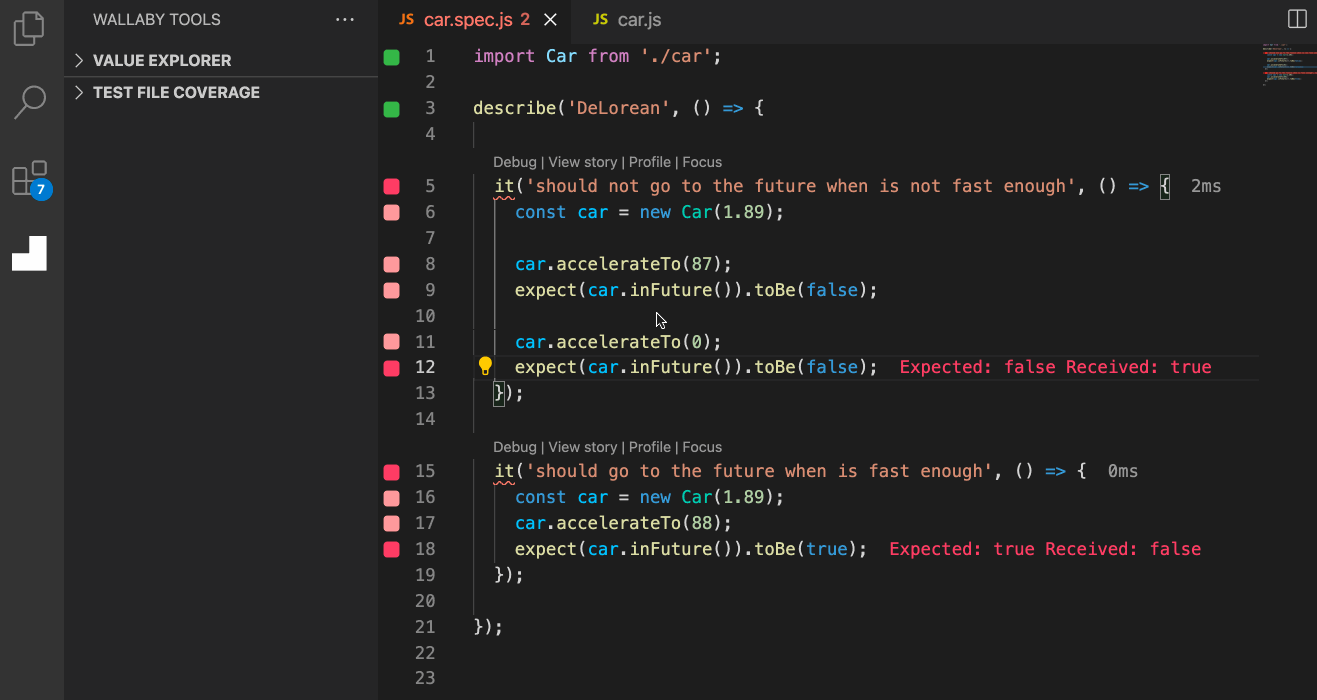
Task: Expand the Value Explorer section
Action: click(162, 60)
